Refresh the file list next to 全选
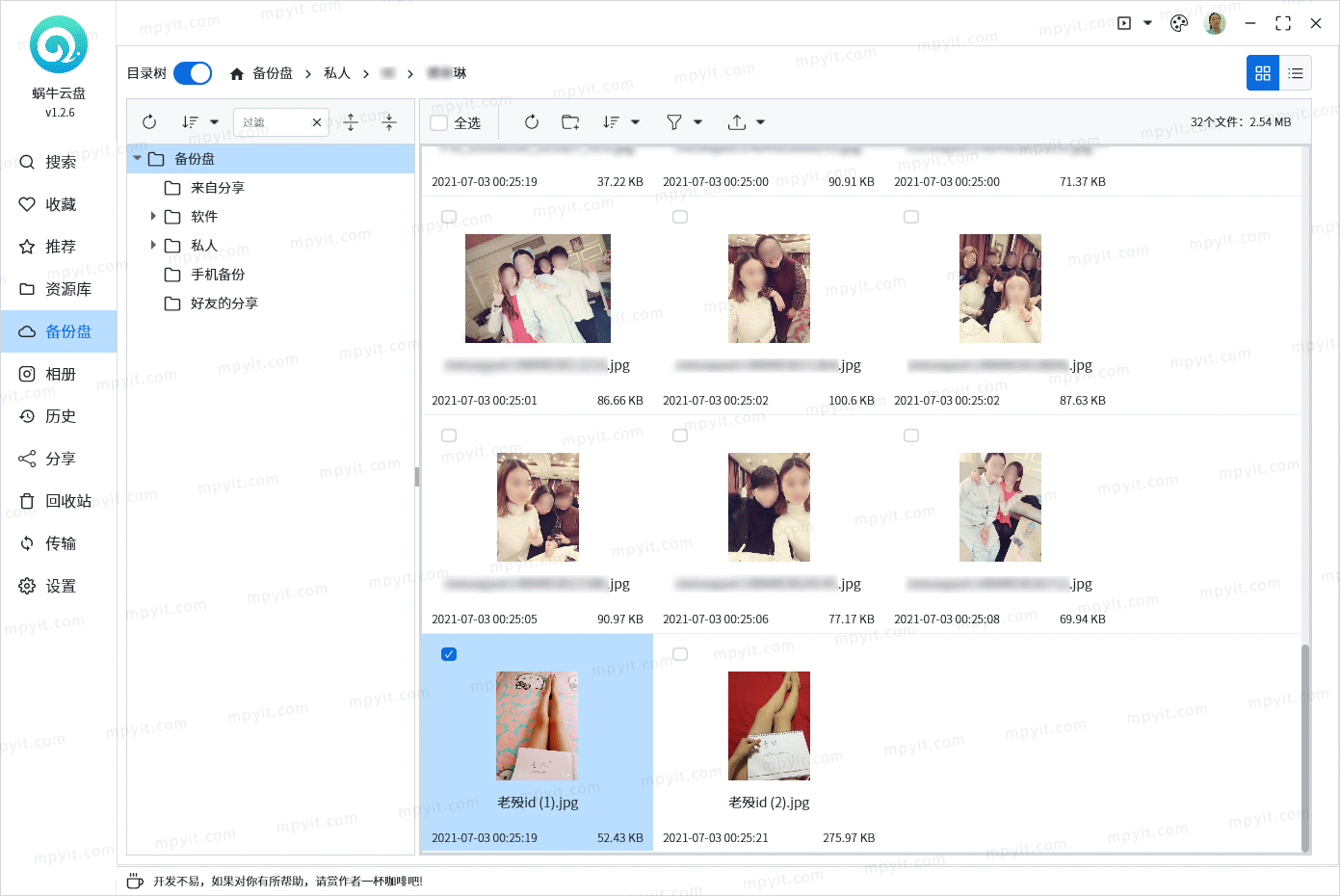 (532, 122)
